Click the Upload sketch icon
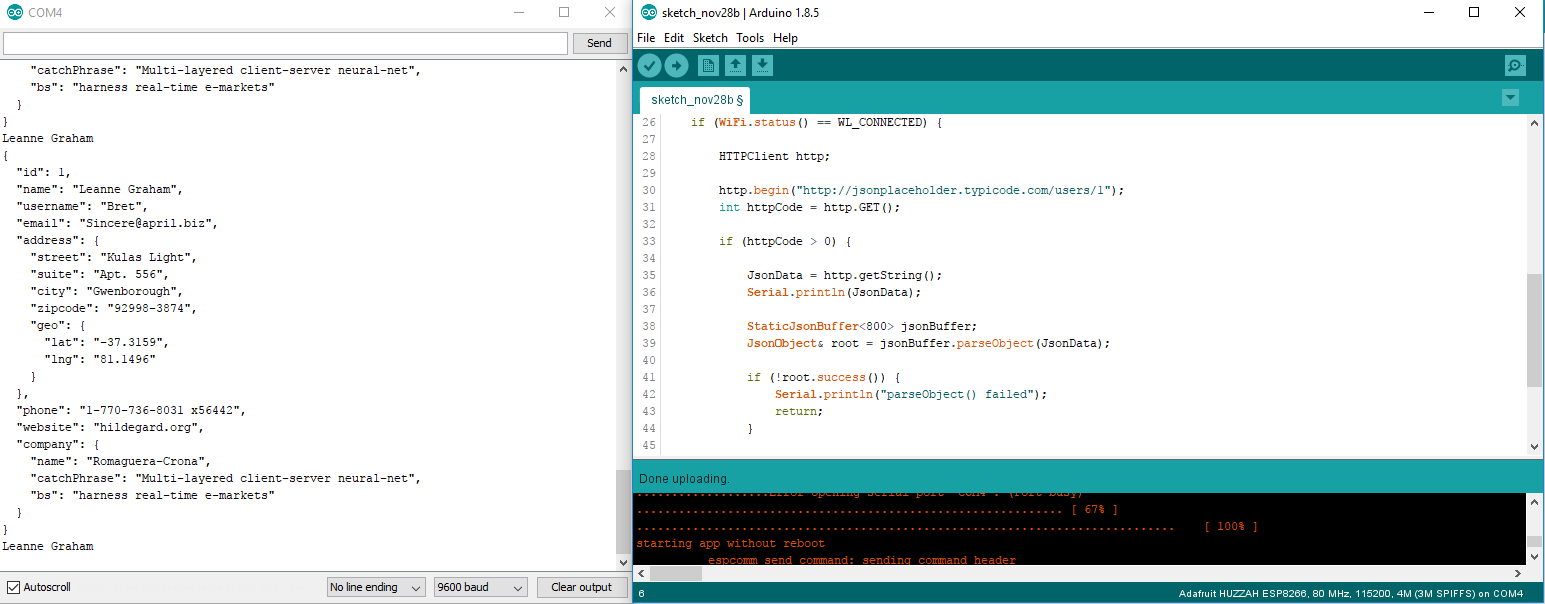Image resolution: width=1545 pixels, height=604 pixels. [x=676, y=64]
